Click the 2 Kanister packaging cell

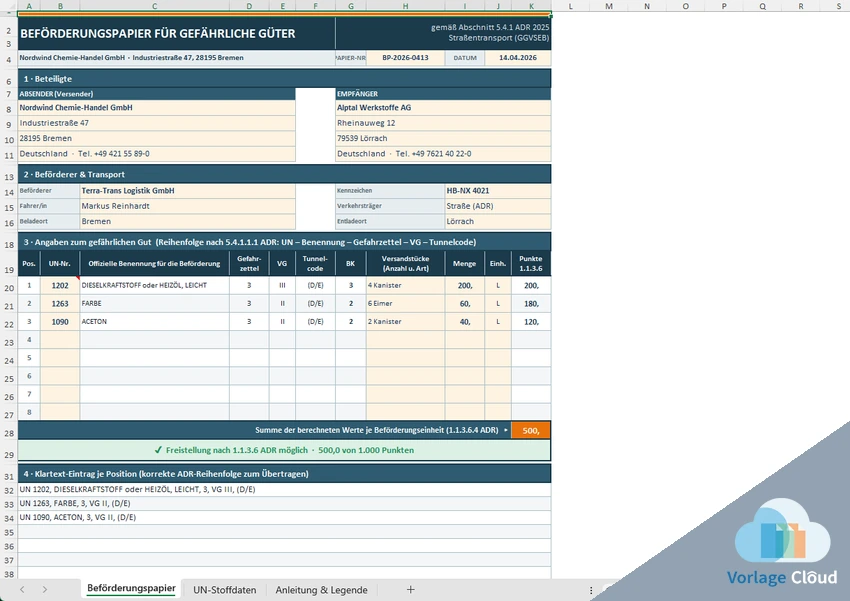(x=405, y=321)
